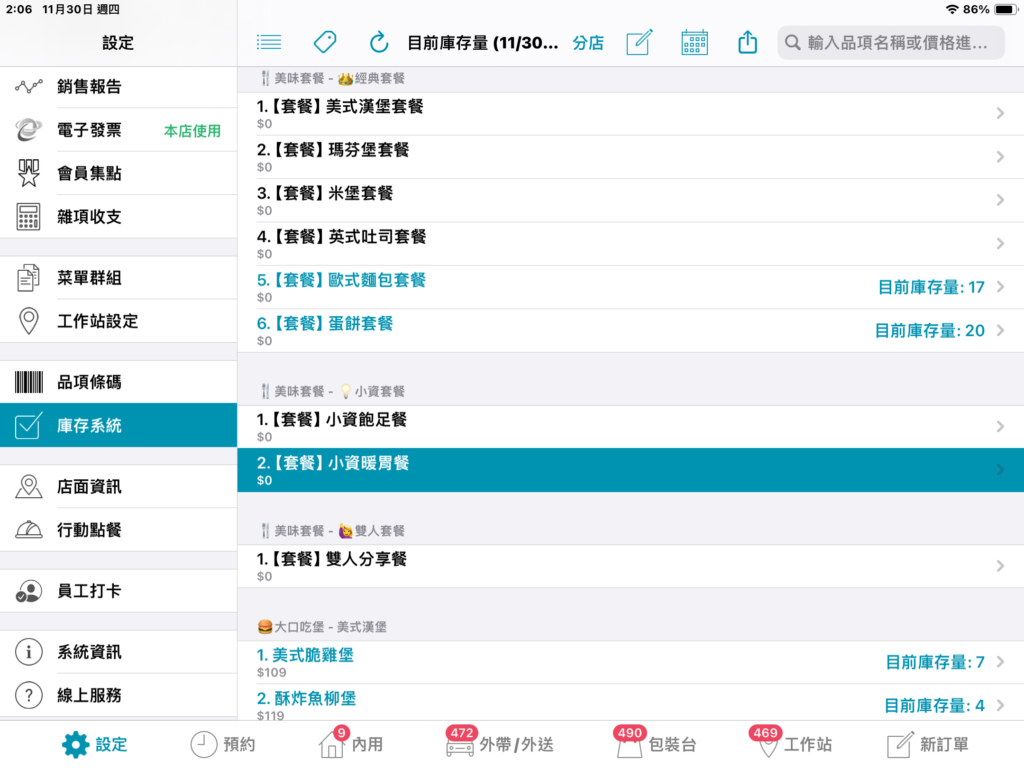Tap the 分店 branch button
Viewport: 1024px width, 768px height.
pyautogui.click(x=588, y=43)
